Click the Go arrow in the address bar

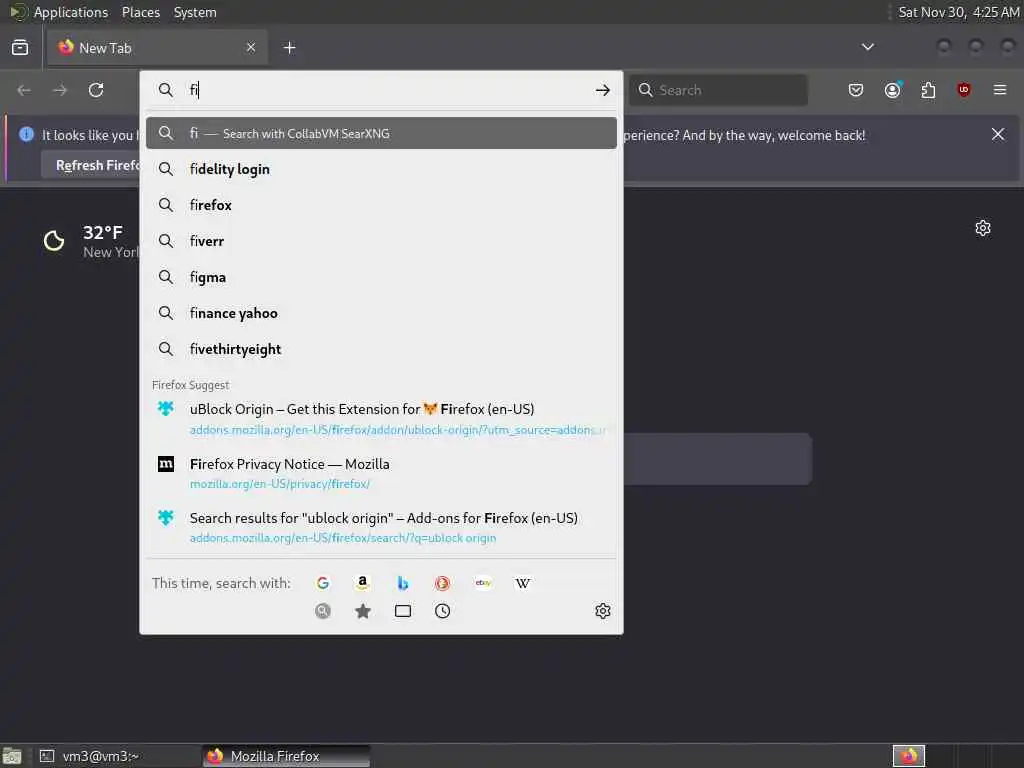tap(602, 90)
